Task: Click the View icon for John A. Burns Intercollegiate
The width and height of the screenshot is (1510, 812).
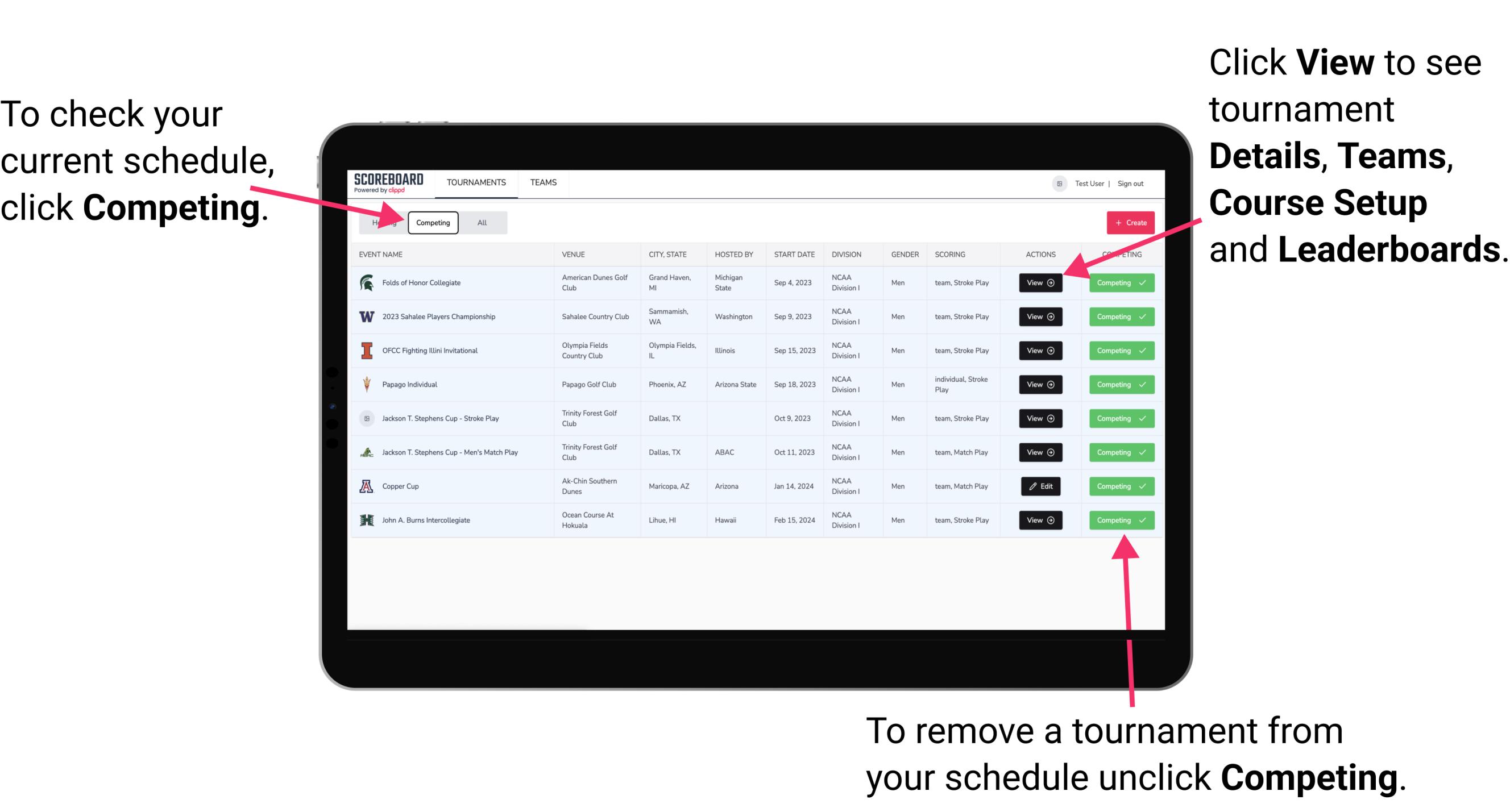Action: [x=1040, y=520]
